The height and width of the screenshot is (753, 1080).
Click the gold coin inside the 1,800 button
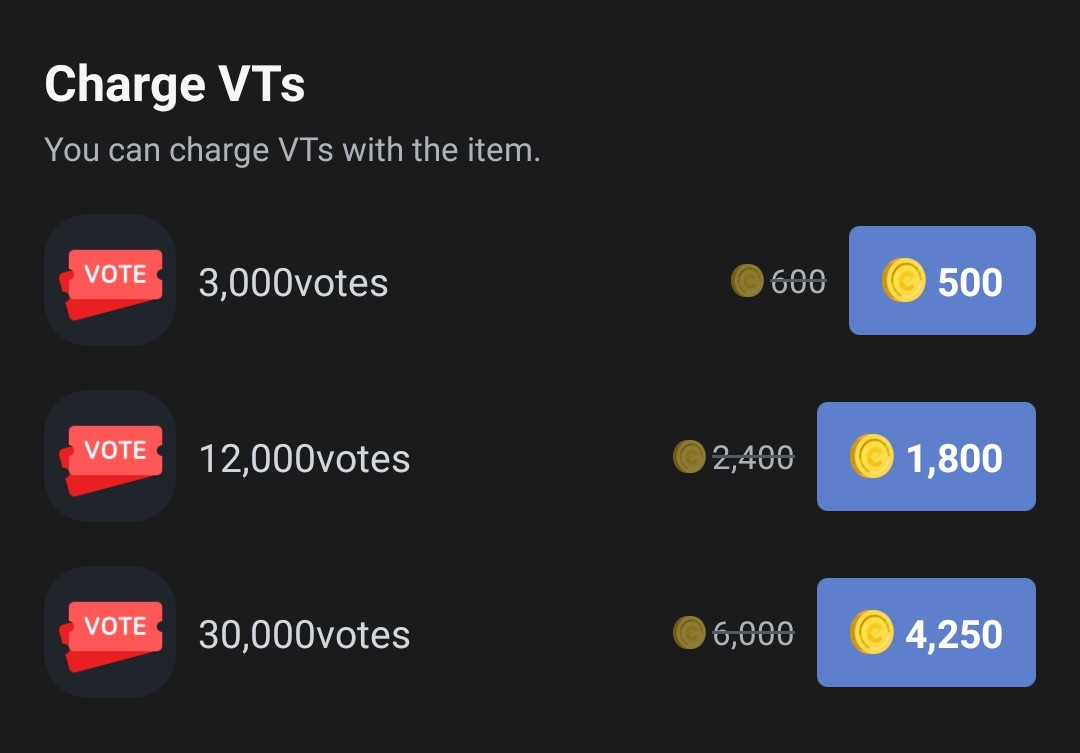click(x=872, y=457)
